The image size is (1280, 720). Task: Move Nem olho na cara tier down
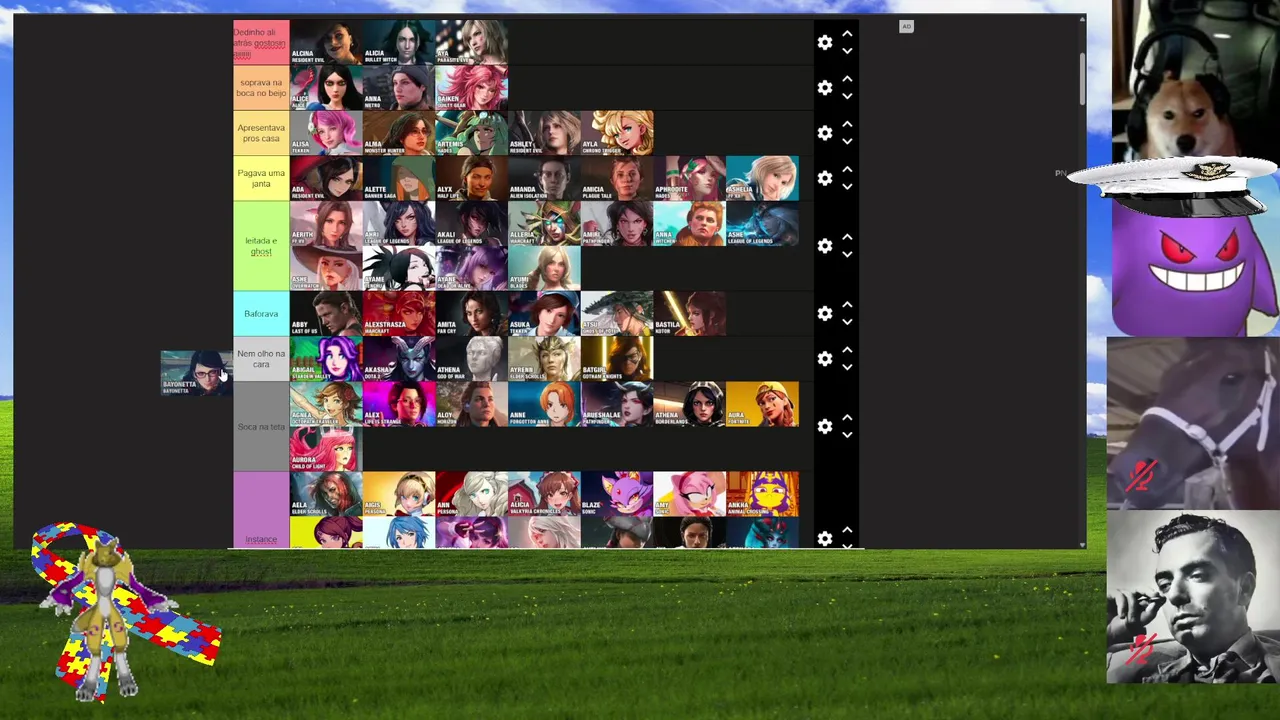(847, 367)
